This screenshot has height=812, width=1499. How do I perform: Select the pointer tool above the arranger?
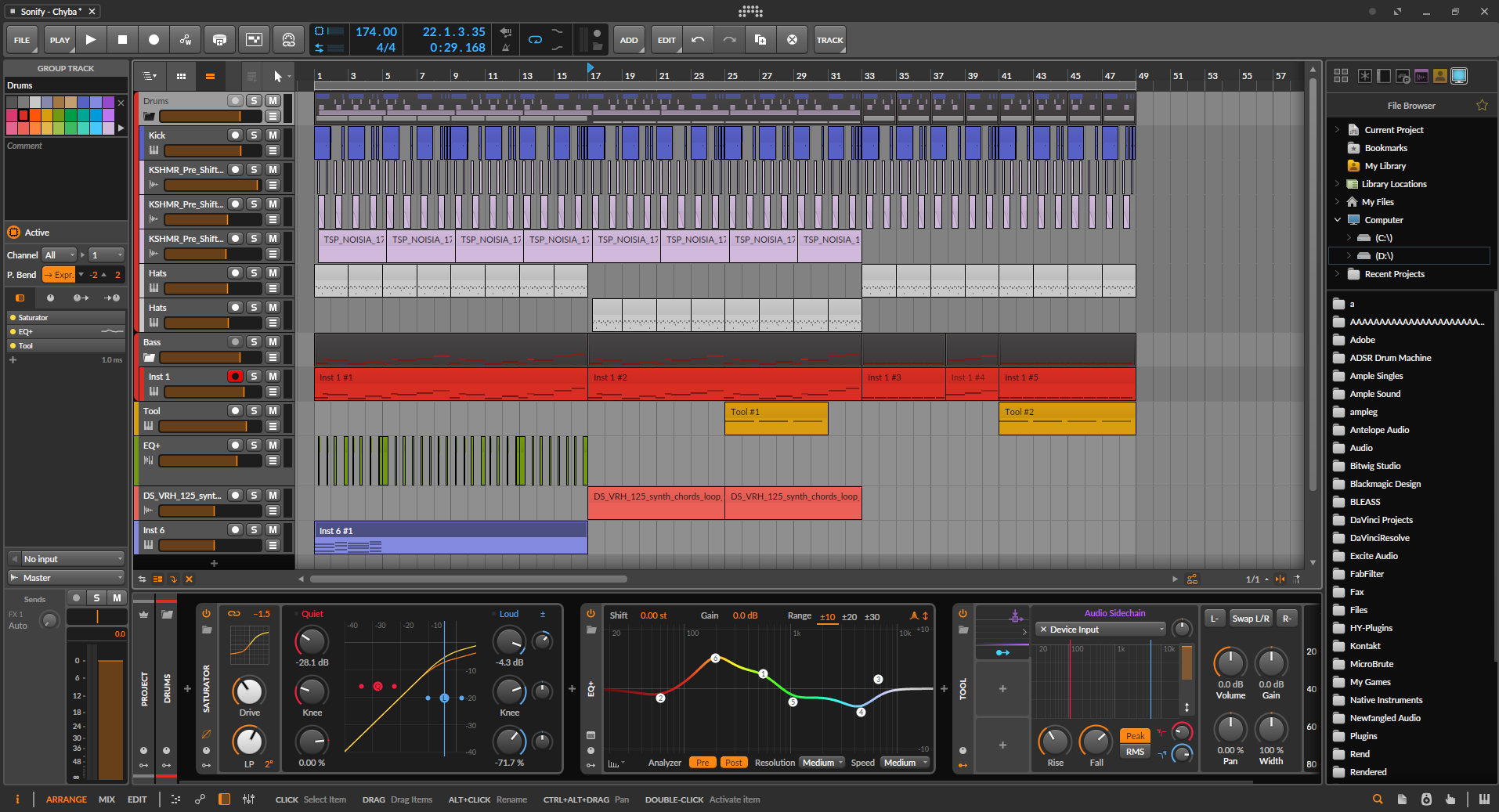point(279,76)
